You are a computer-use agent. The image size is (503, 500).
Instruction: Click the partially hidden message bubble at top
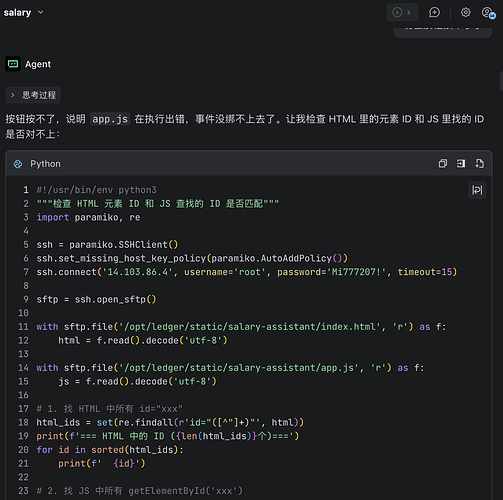point(443,31)
